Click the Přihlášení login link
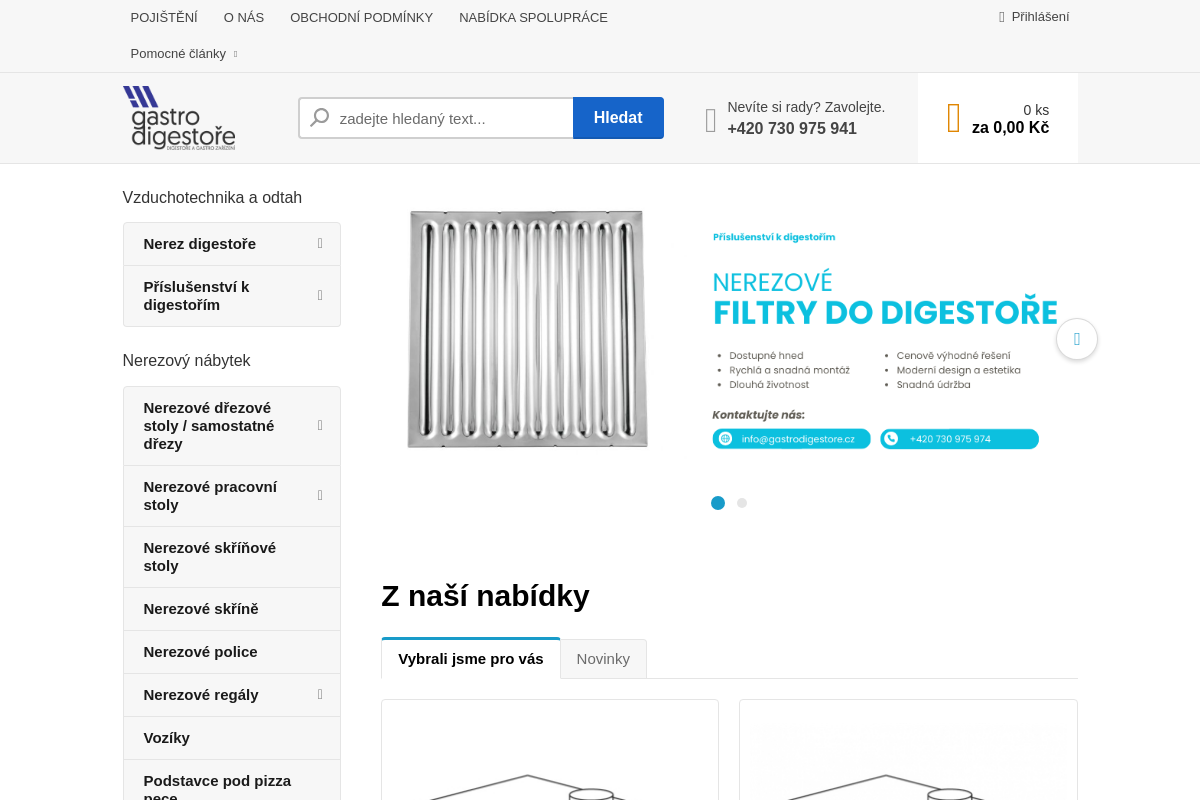 [1040, 17]
